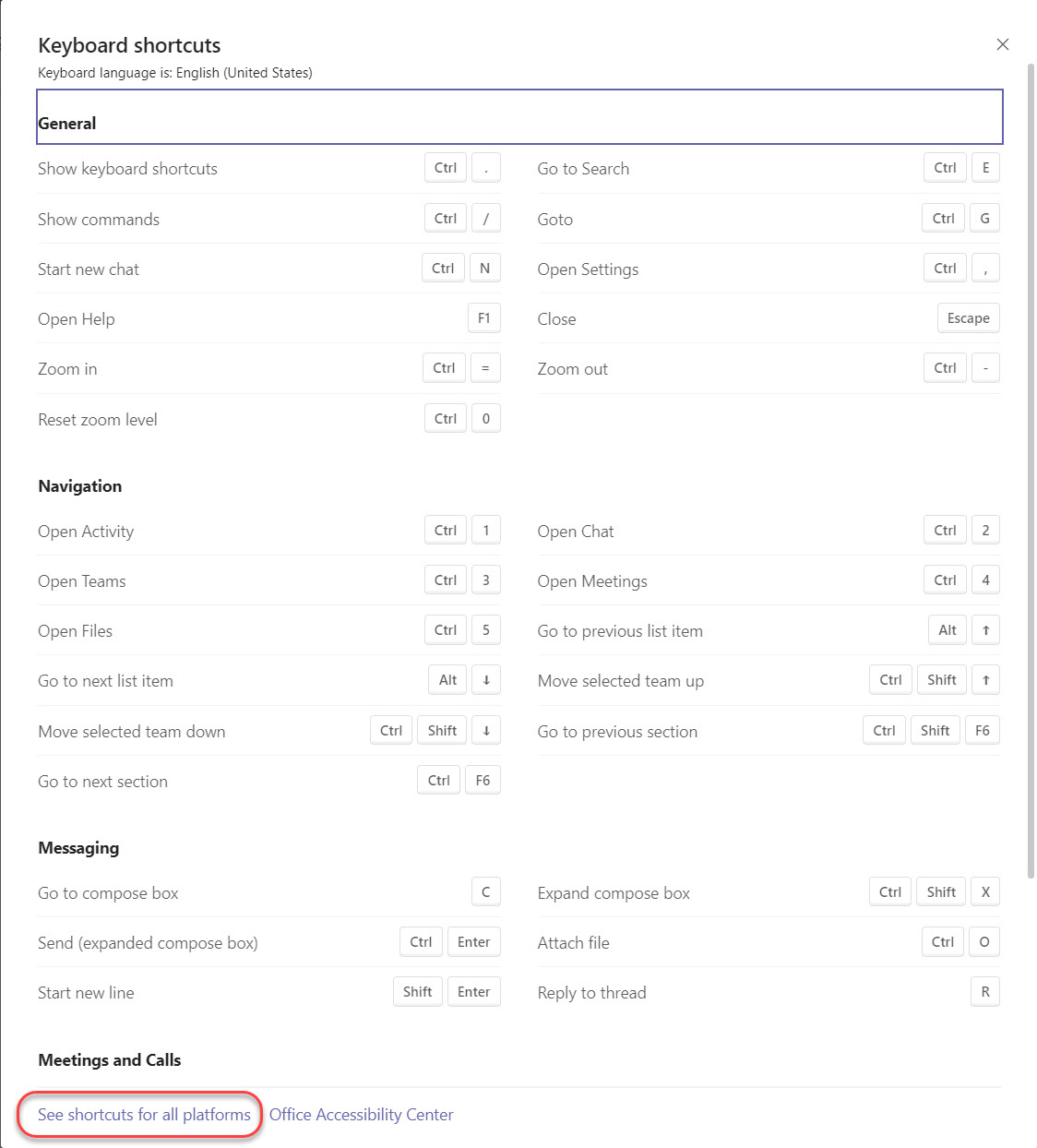Click the Escape badge next to Close
1037x1148 pixels.
(x=968, y=317)
